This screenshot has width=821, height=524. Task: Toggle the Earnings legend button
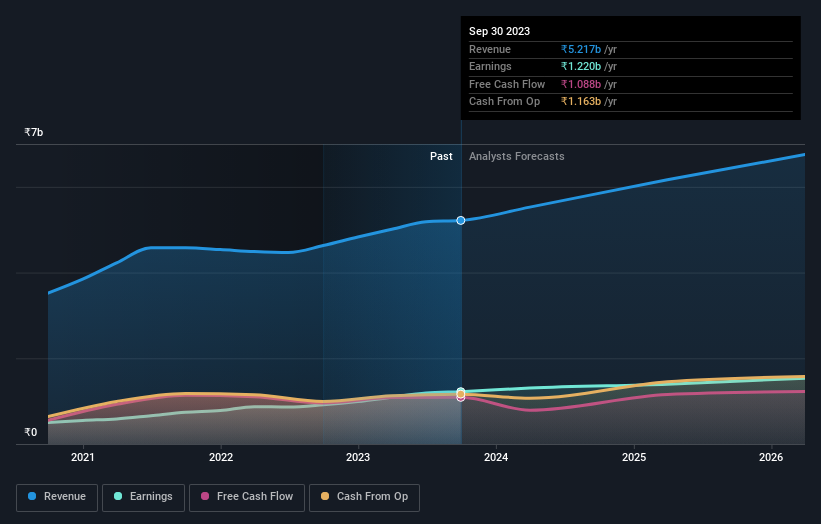(143, 497)
